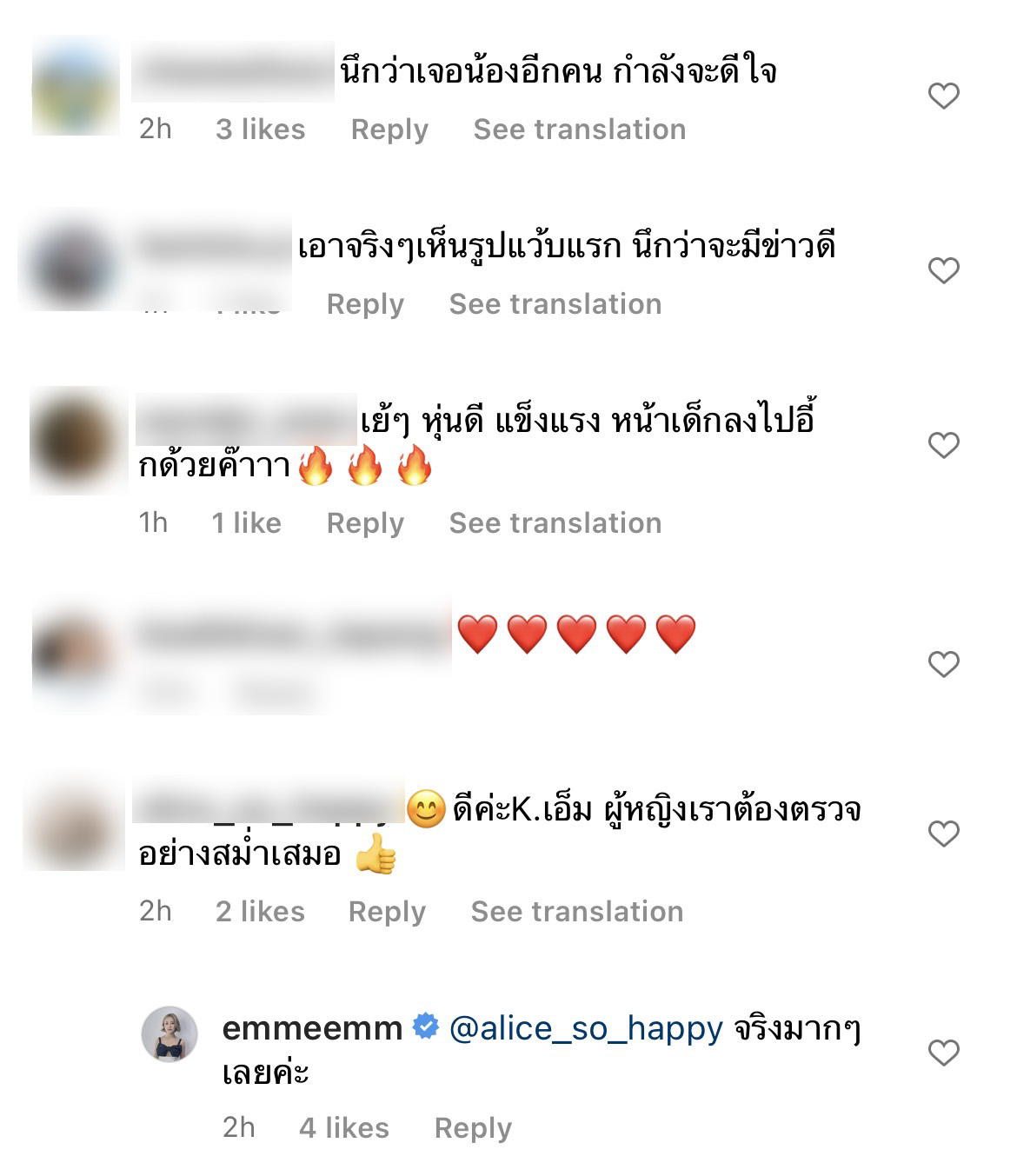1017x1176 pixels.
Task: See translation of the first comment
Action: tap(580, 130)
